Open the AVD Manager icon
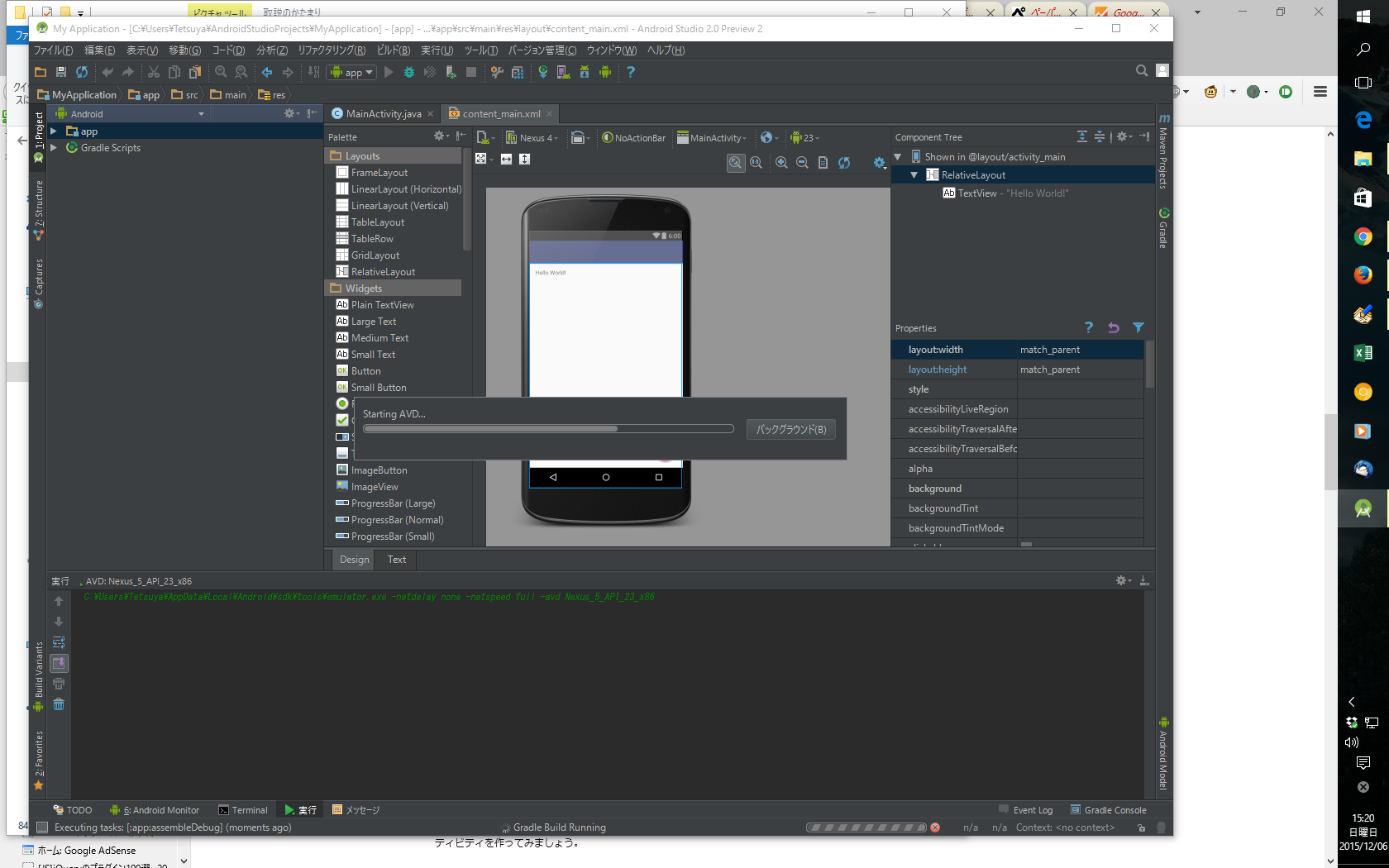The height and width of the screenshot is (868, 1389). point(563,73)
